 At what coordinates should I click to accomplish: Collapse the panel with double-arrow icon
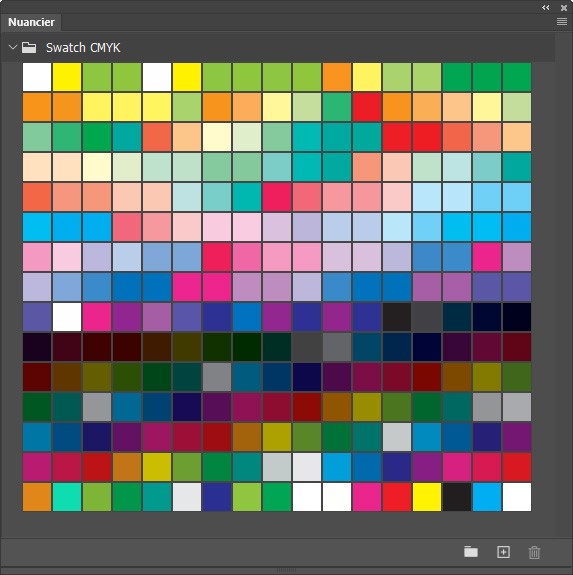(x=546, y=7)
